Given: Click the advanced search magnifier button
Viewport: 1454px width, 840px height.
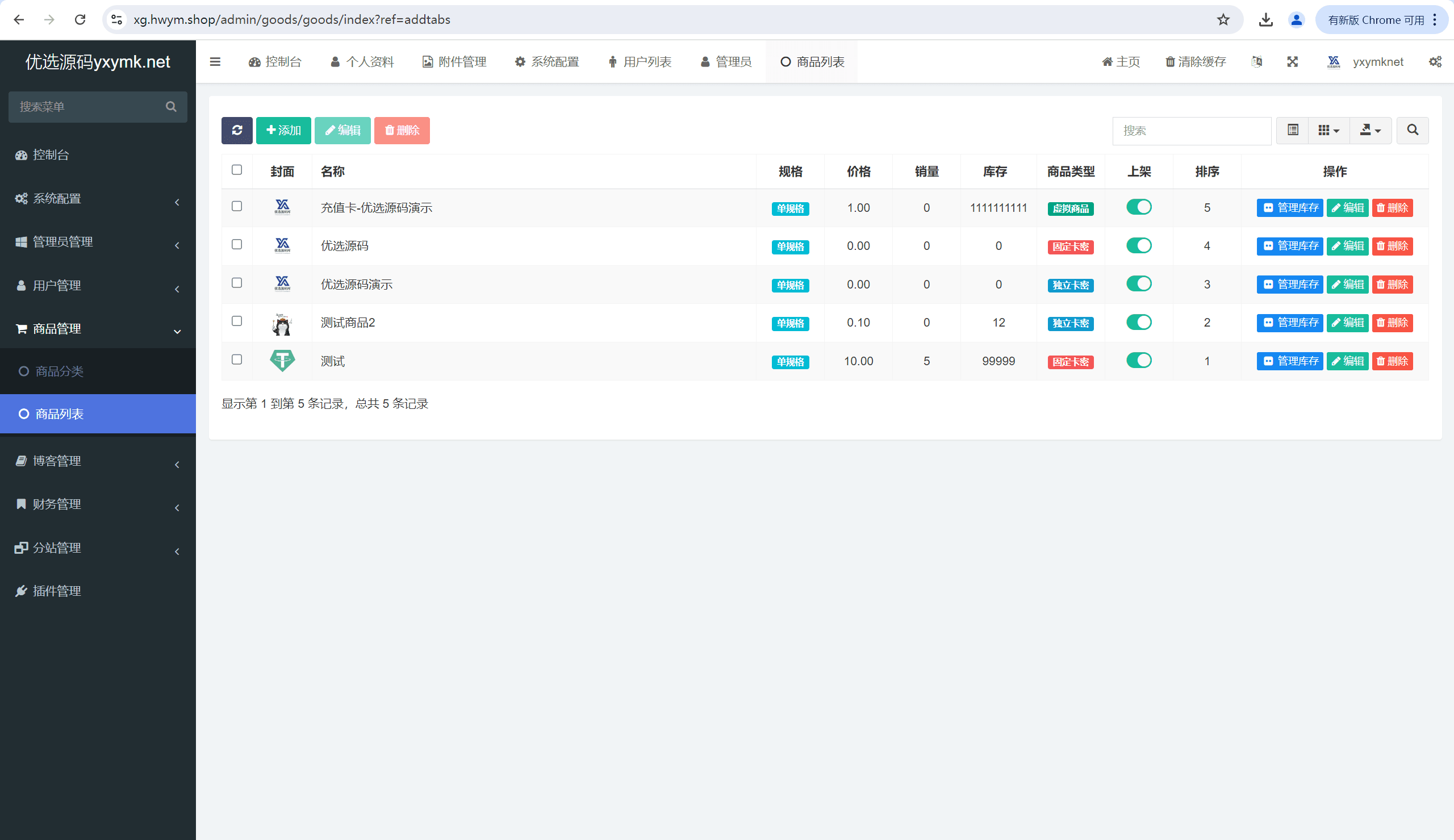Looking at the screenshot, I should (x=1412, y=131).
